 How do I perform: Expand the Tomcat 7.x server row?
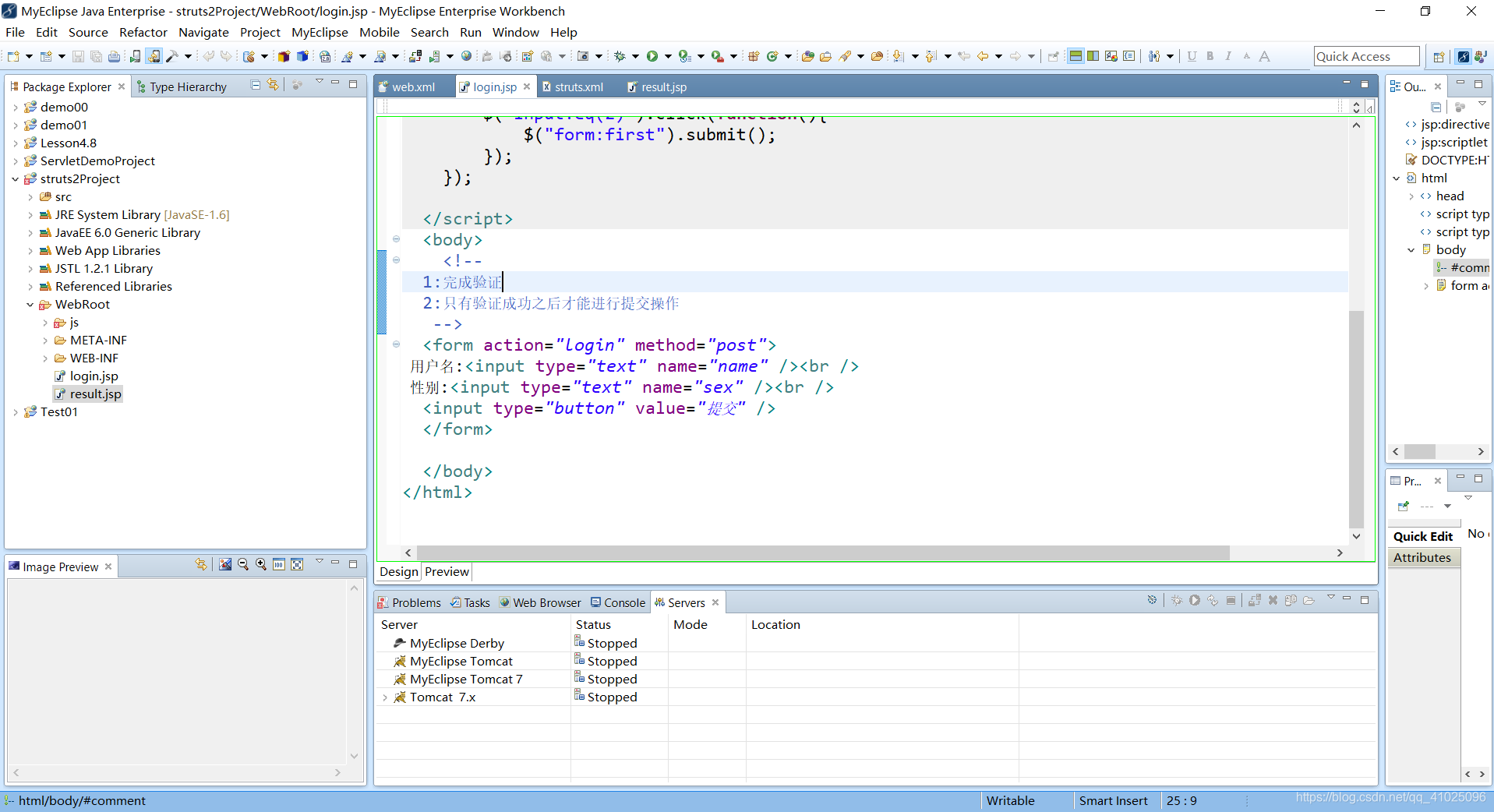point(385,697)
